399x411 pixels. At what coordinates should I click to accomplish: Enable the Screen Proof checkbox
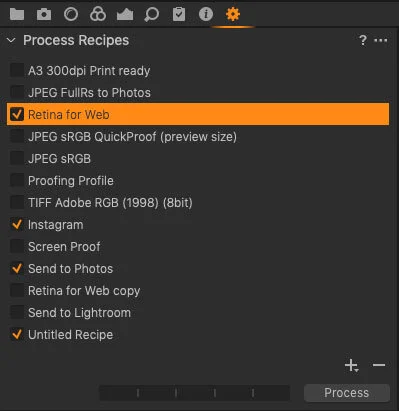17,246
